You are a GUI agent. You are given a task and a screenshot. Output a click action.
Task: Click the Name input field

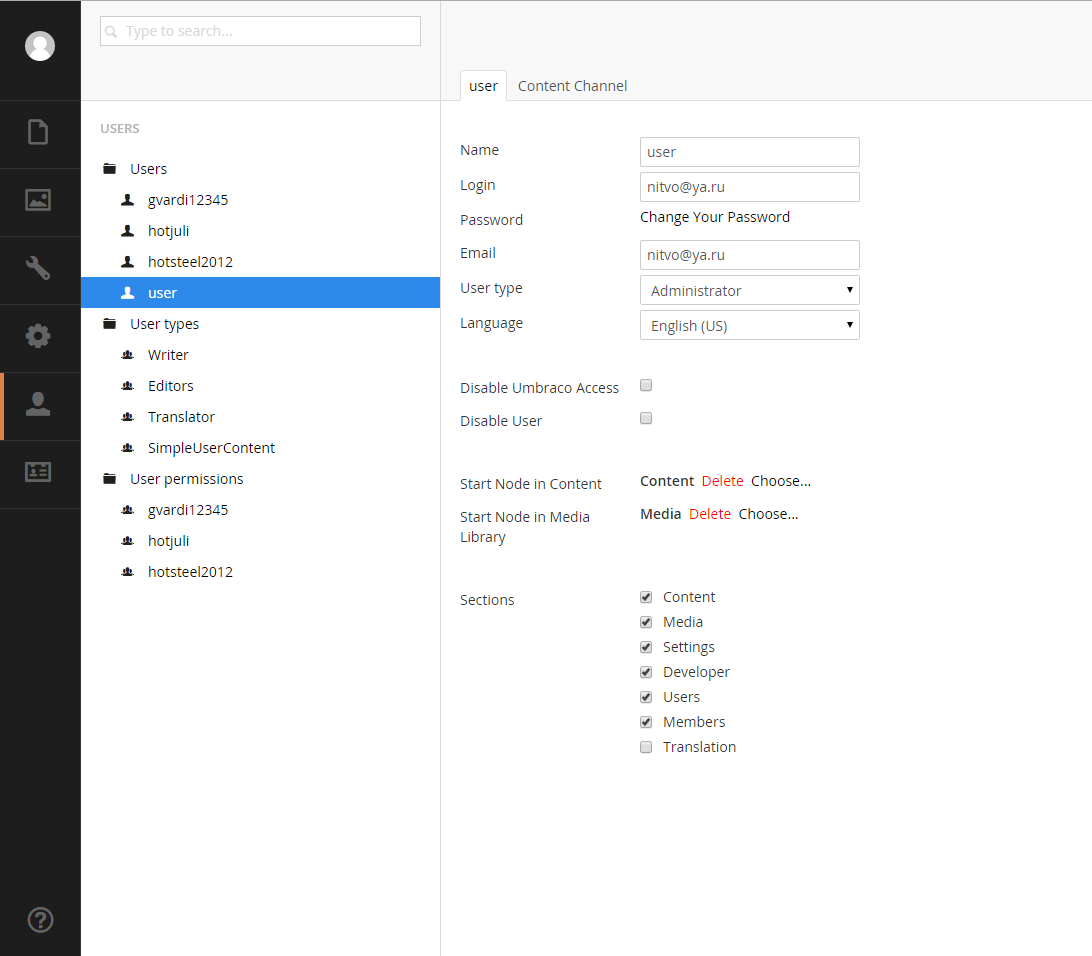749,152
